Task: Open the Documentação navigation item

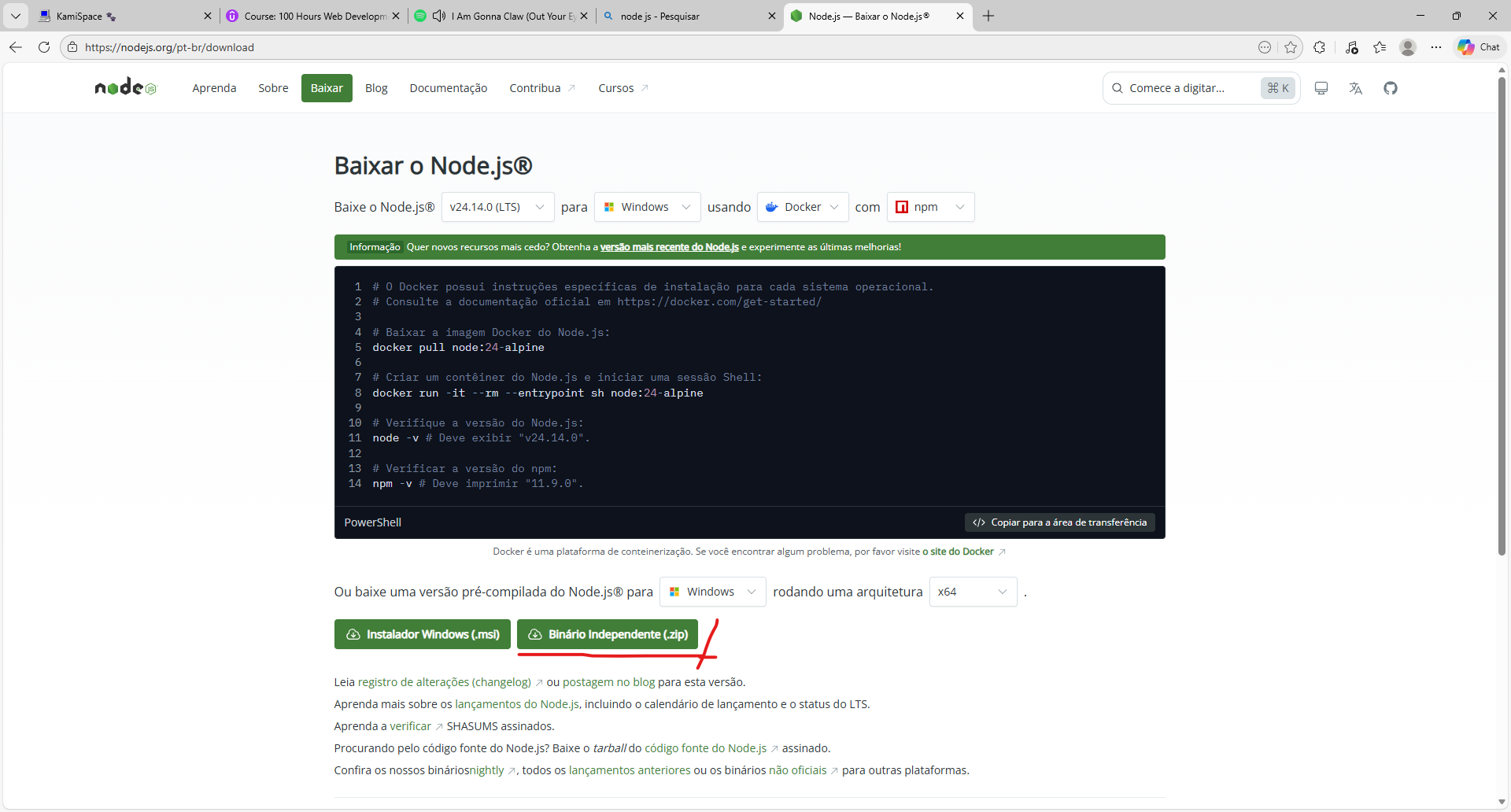Action: tap(449, 88)
